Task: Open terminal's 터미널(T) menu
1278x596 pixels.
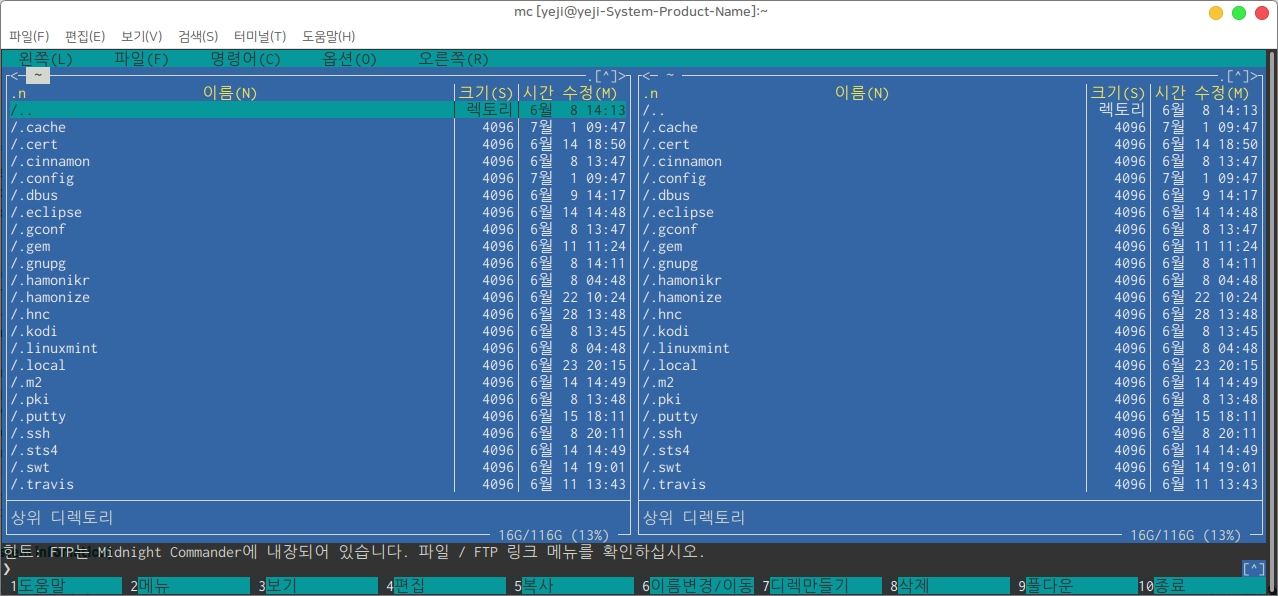Action: (259, 36)
